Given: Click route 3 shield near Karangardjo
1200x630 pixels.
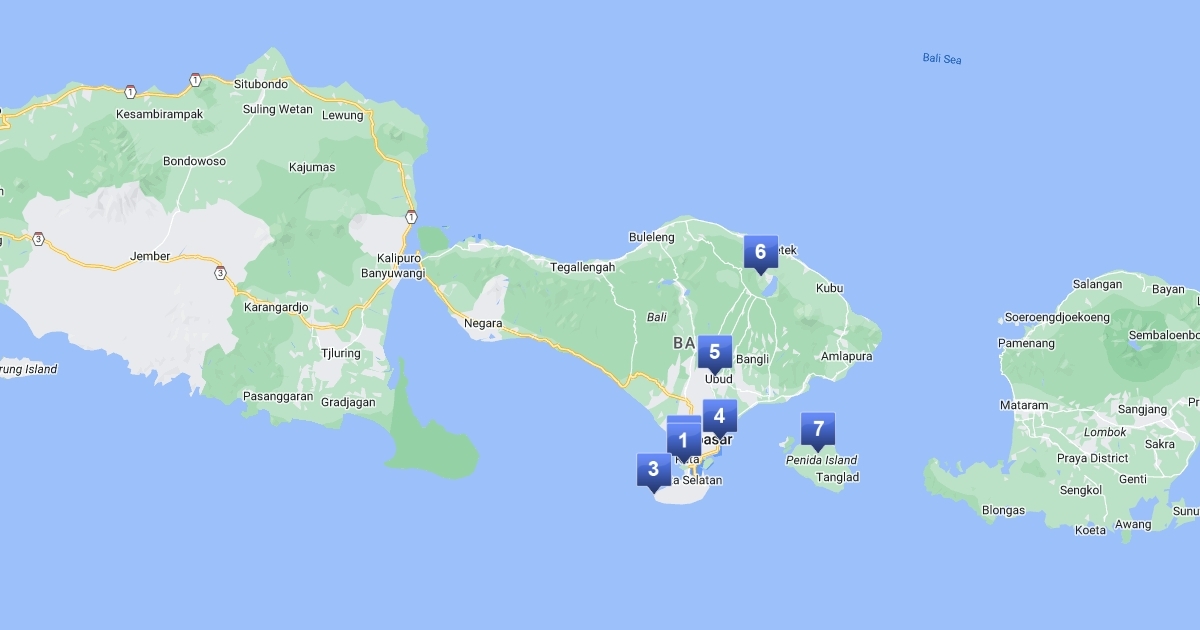Looking at the screenshot, I should pos(219,272).
